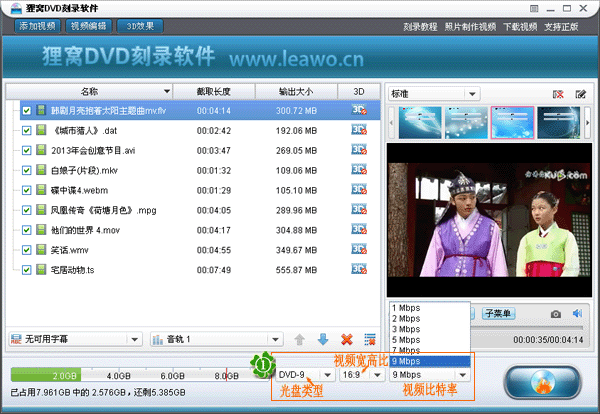This screenshot has height=414, width=600.
Task: Select 3 Mbps from bitrate list
Action: [x=430, y=329]
